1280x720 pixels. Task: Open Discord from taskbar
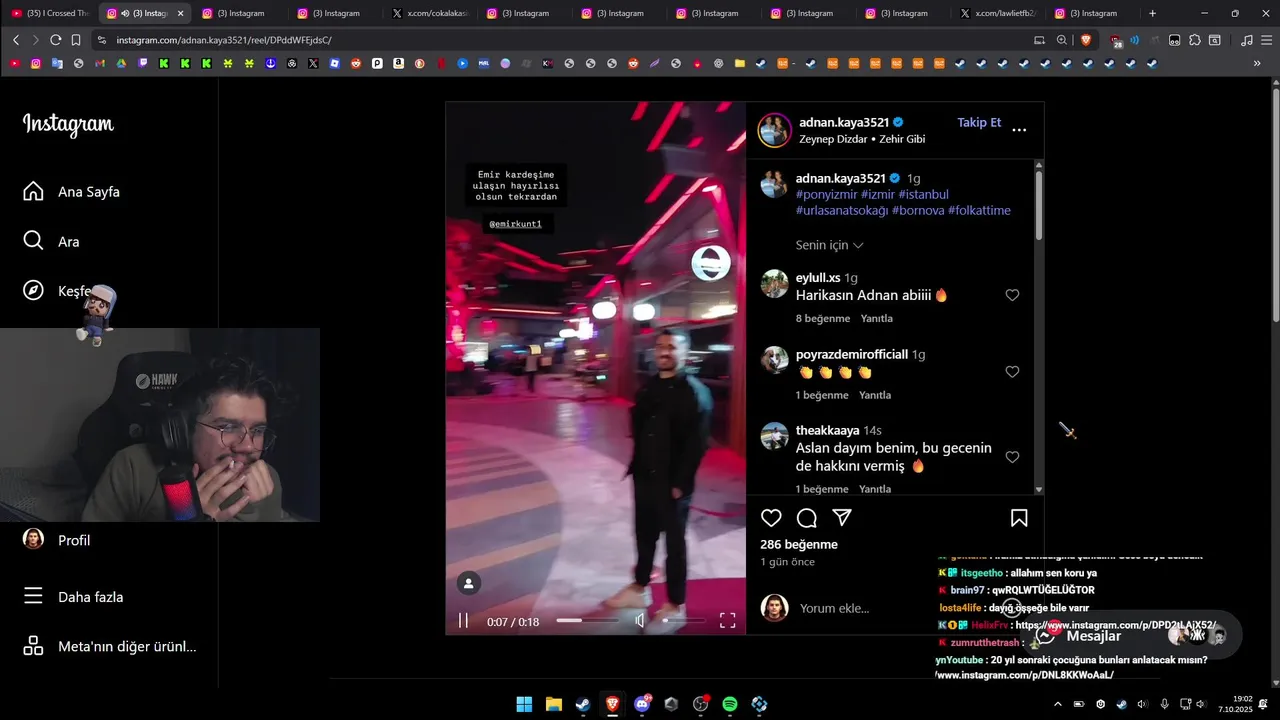click(x=642, y=704)
